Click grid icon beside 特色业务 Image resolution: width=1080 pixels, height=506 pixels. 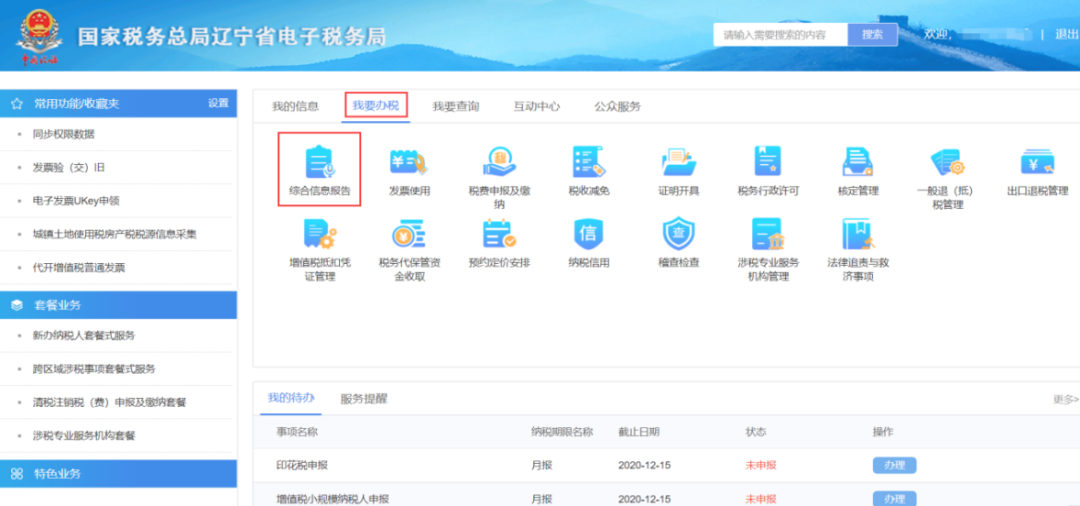tap(17, 474)
